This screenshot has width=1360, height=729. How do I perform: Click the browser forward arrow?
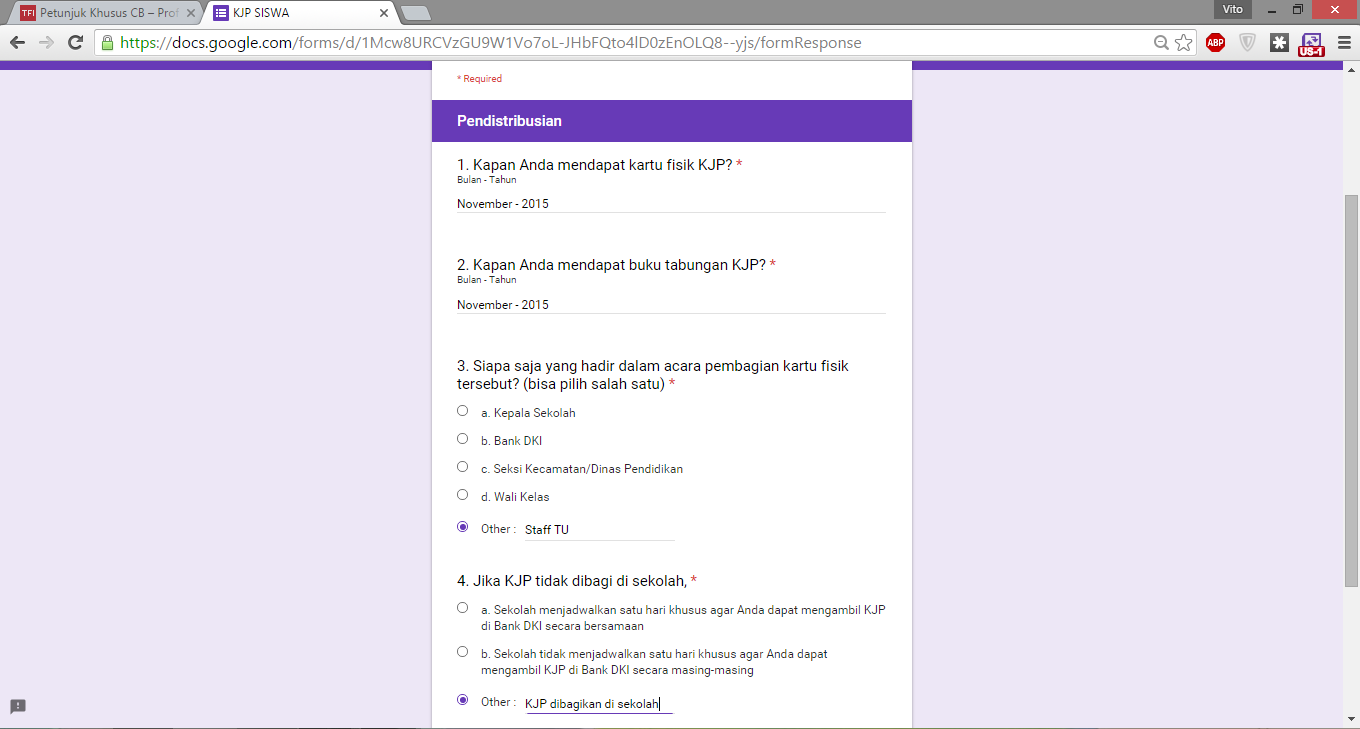click(x=46, y=43)
